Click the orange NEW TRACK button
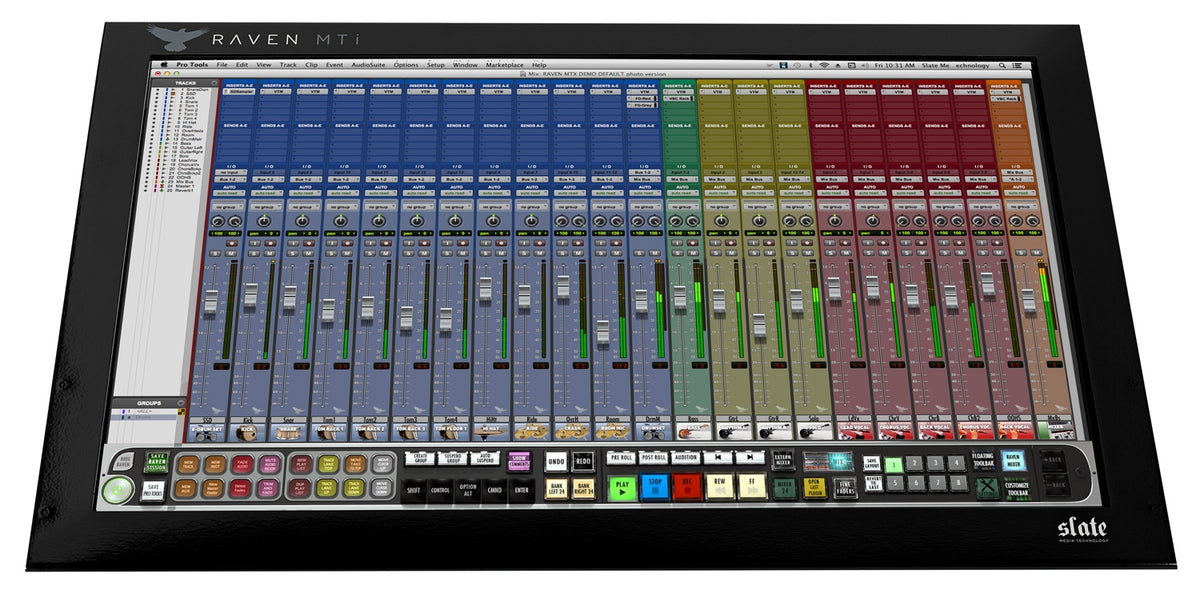The width and height of the screenshot is (1200, 594). pos(188,464)
